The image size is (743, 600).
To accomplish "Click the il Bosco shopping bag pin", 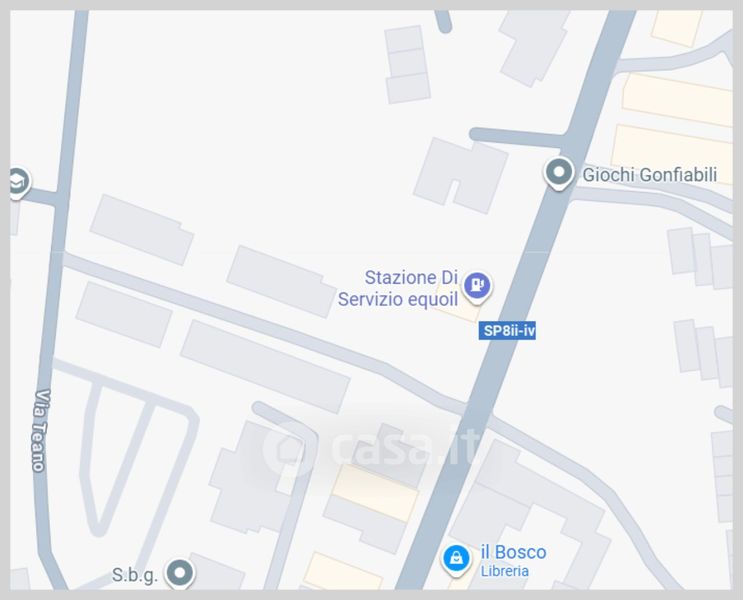I will point(456,559).
